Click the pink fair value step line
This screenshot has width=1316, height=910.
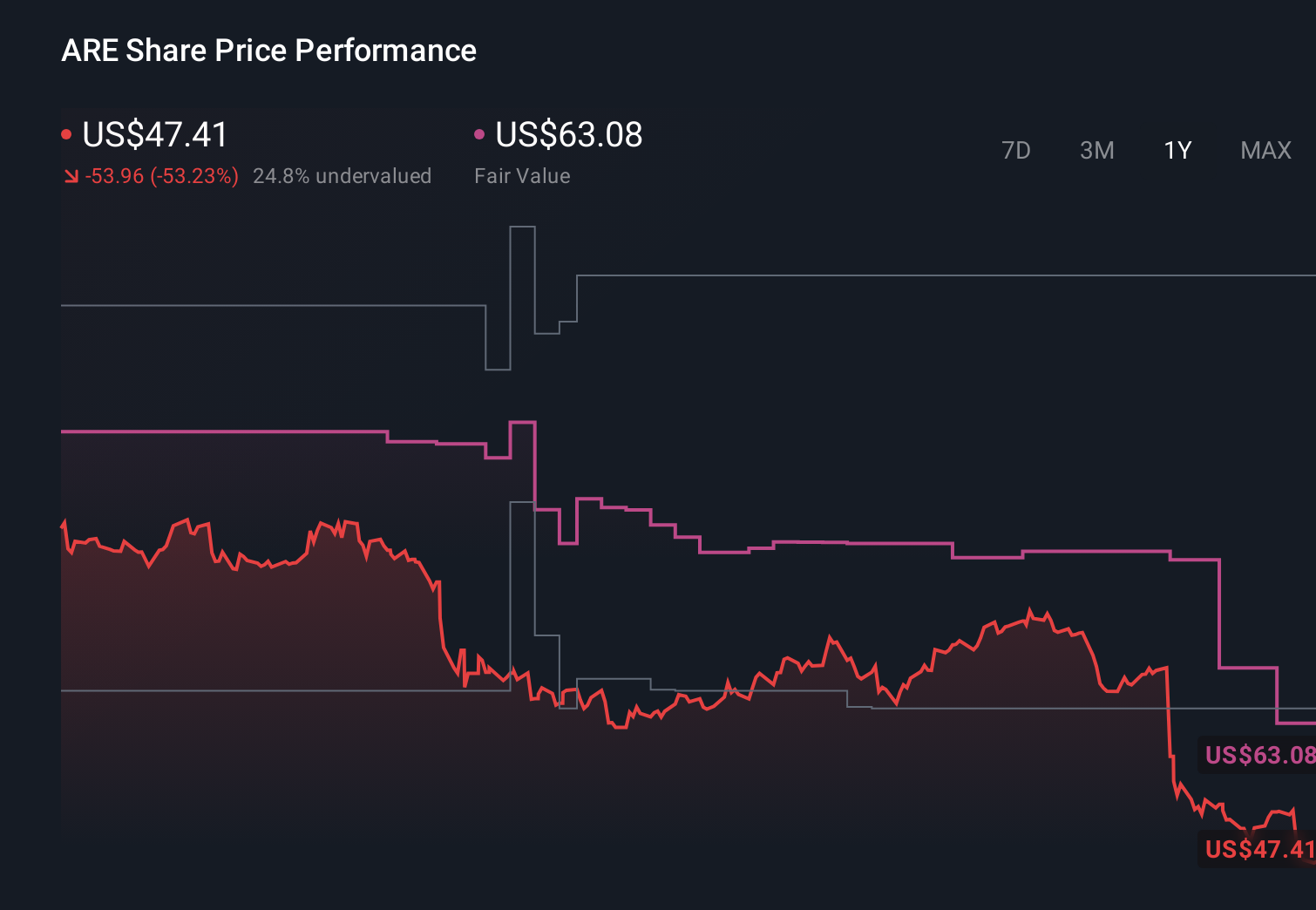tap(872, 541)
